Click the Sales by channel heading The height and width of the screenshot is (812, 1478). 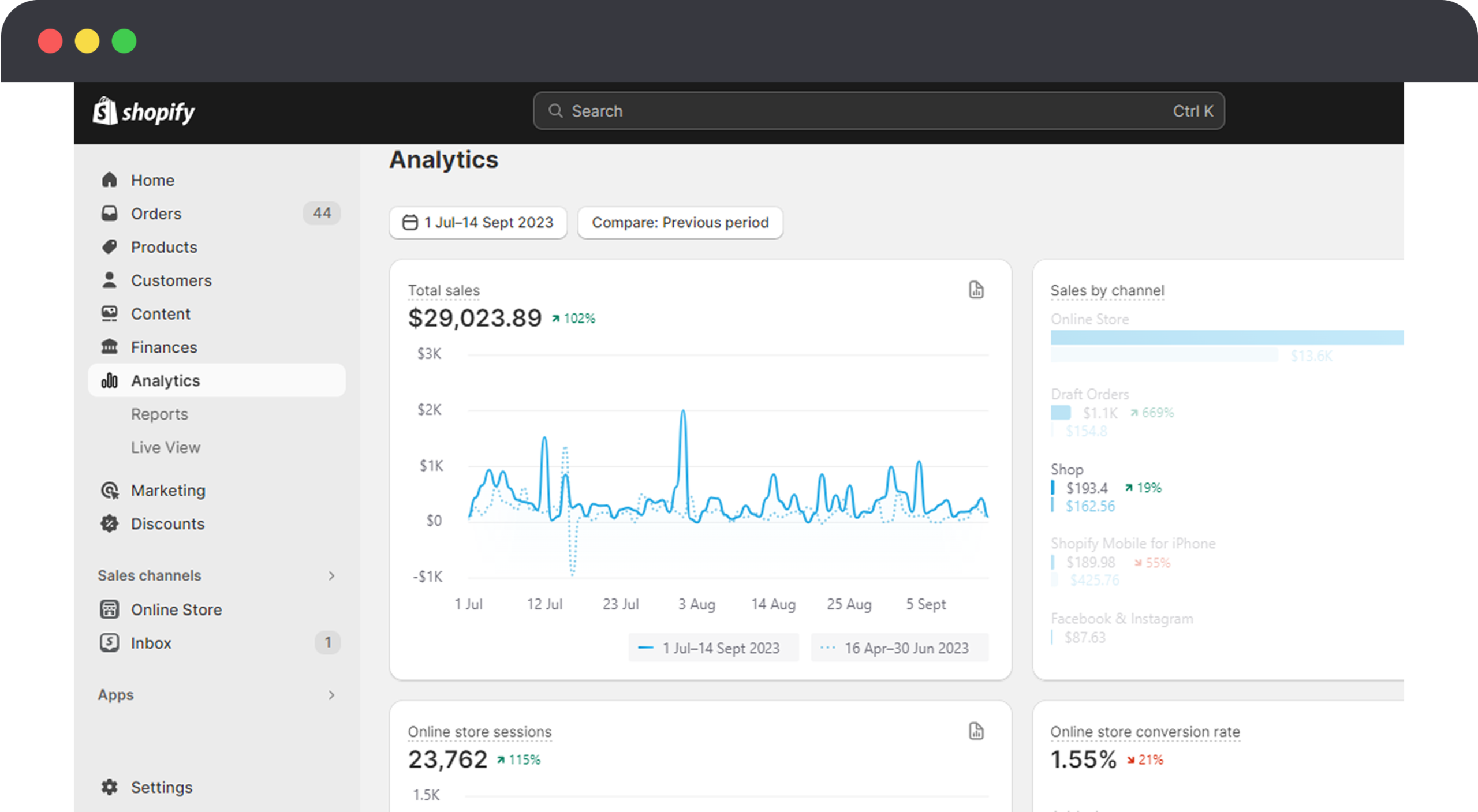1107,290
